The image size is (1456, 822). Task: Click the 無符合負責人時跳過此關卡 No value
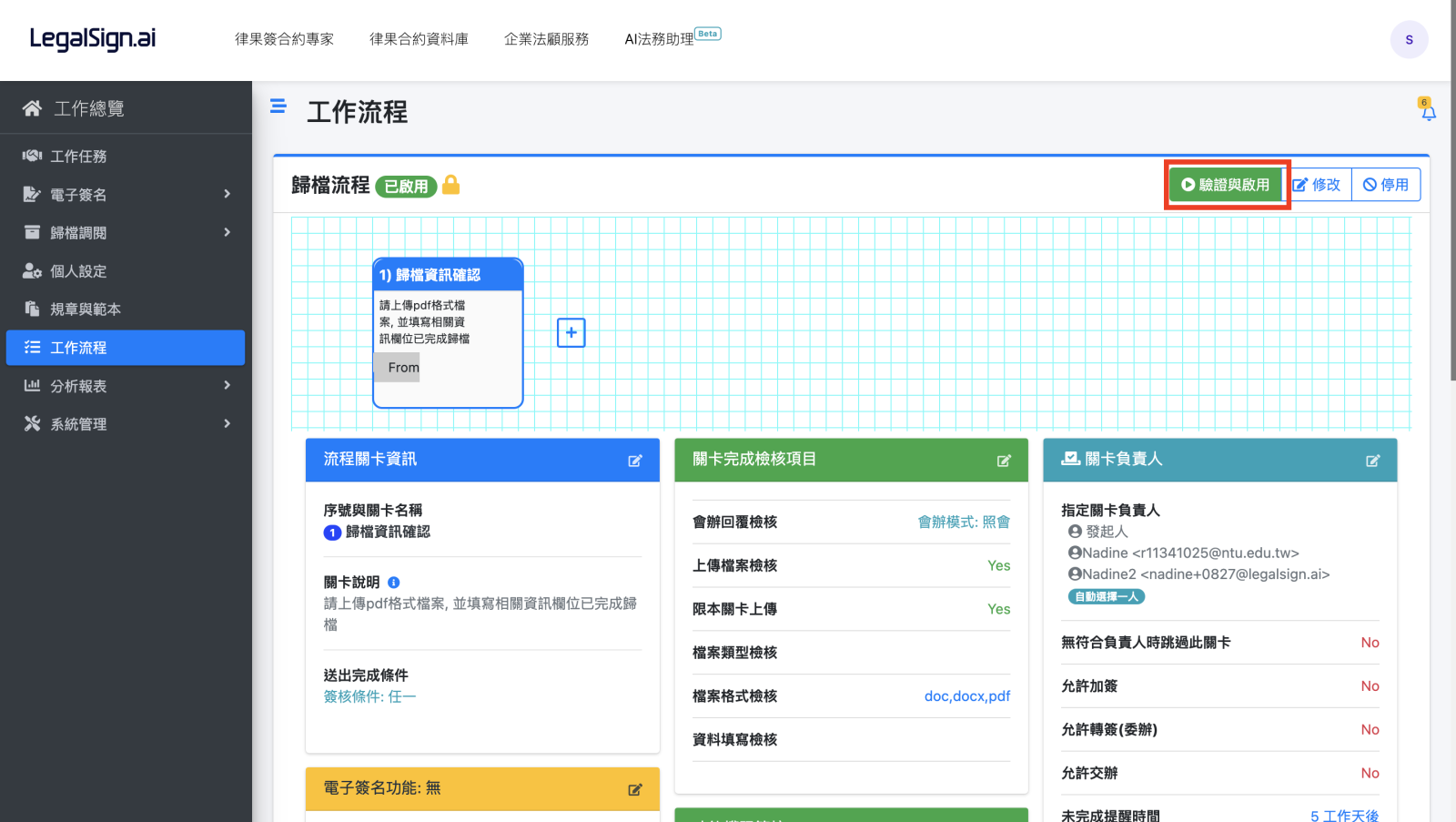1370,642
